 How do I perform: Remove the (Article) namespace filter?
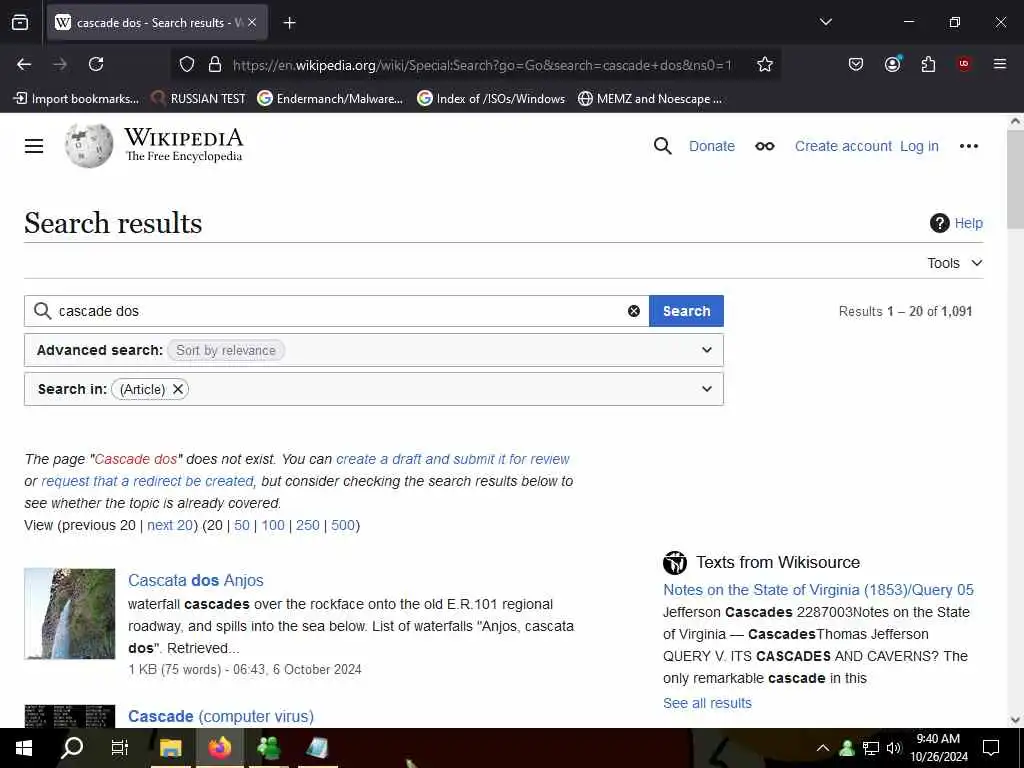(x=178, y=389)
